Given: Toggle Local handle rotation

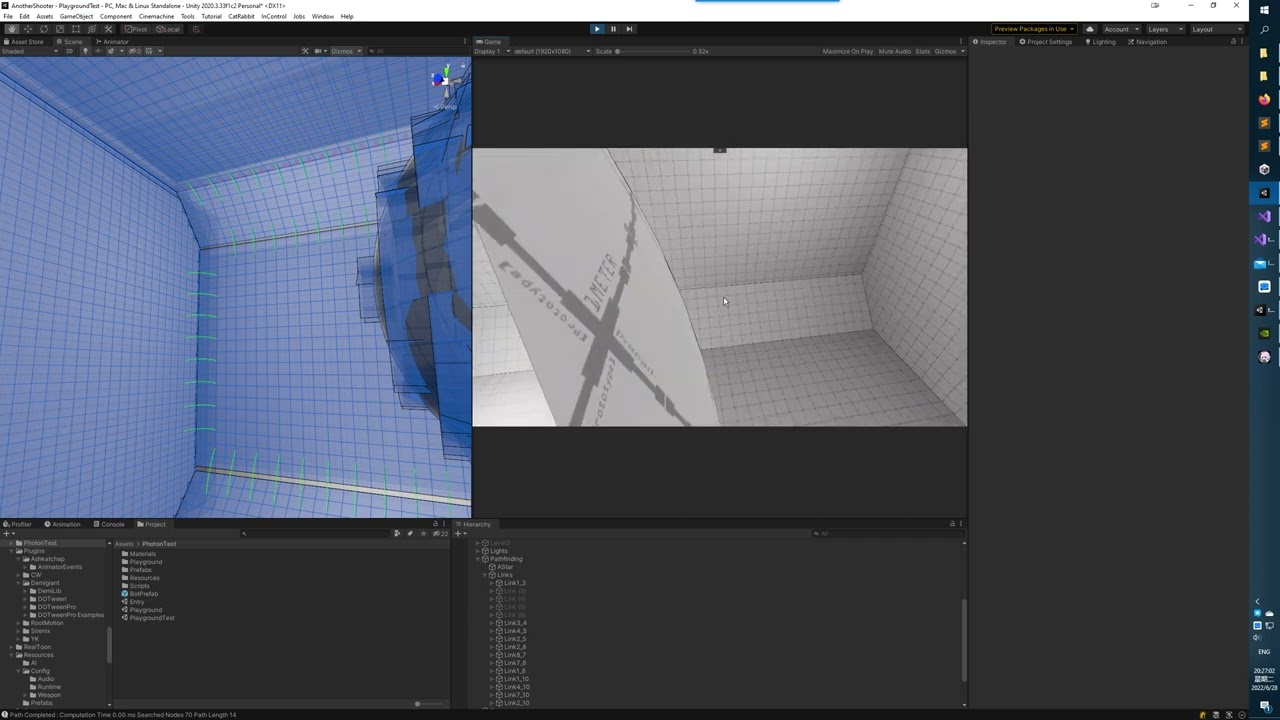Looking at the screenshot, I should [167, 29].
